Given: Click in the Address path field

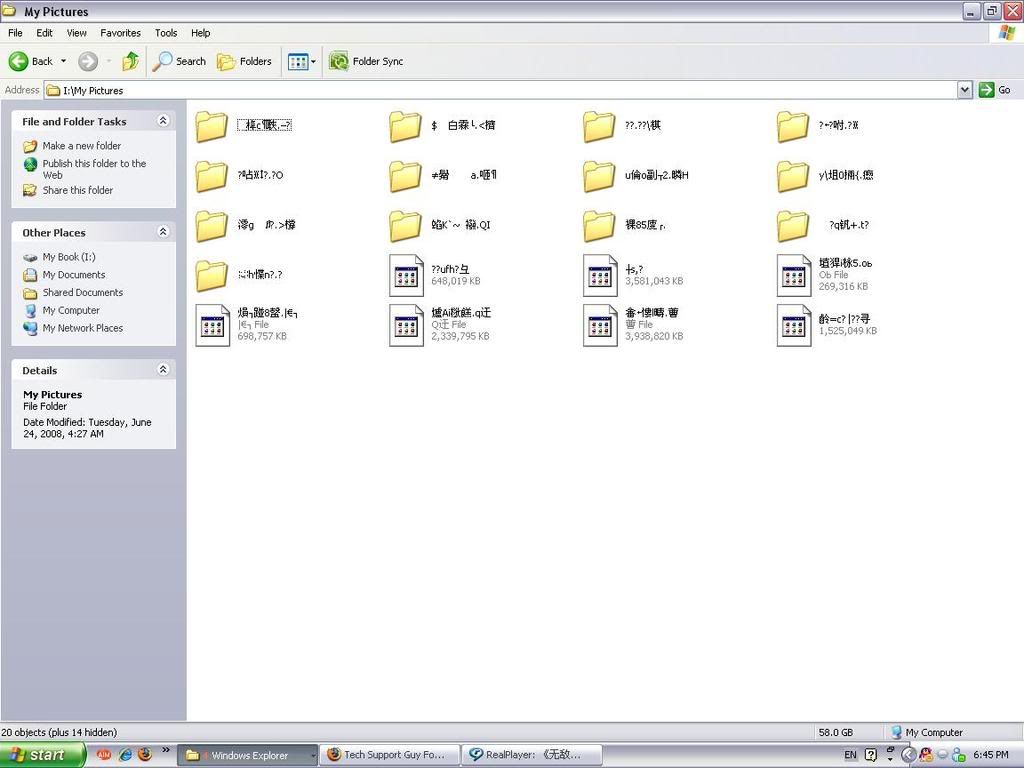Looking at the screenshot, I should click(x=500, y=90).
